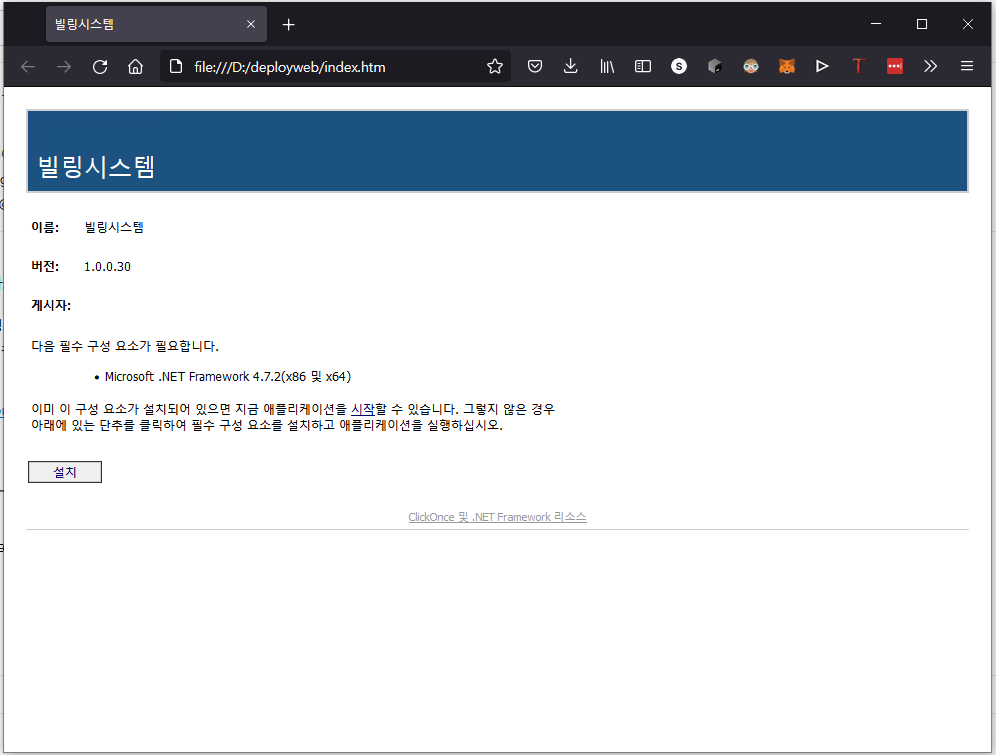The height and width of the screenshot is (755, 996).
Task: Open ClickOnce 및 .NET Framework 리소스 link
Action: 497,517
